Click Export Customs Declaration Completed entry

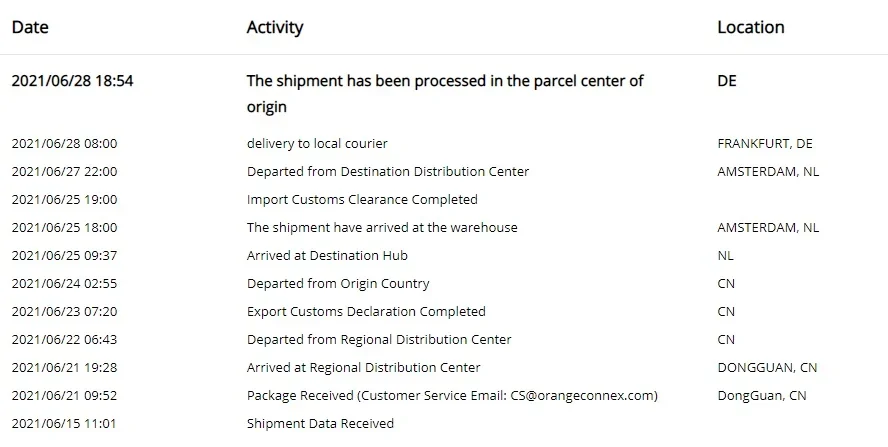click(x=366, y=311)
